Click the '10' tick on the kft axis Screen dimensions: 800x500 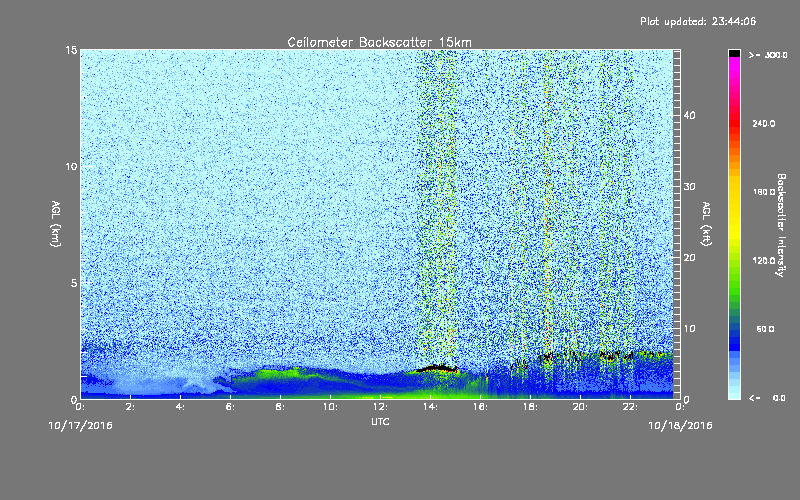coord(689,329)
